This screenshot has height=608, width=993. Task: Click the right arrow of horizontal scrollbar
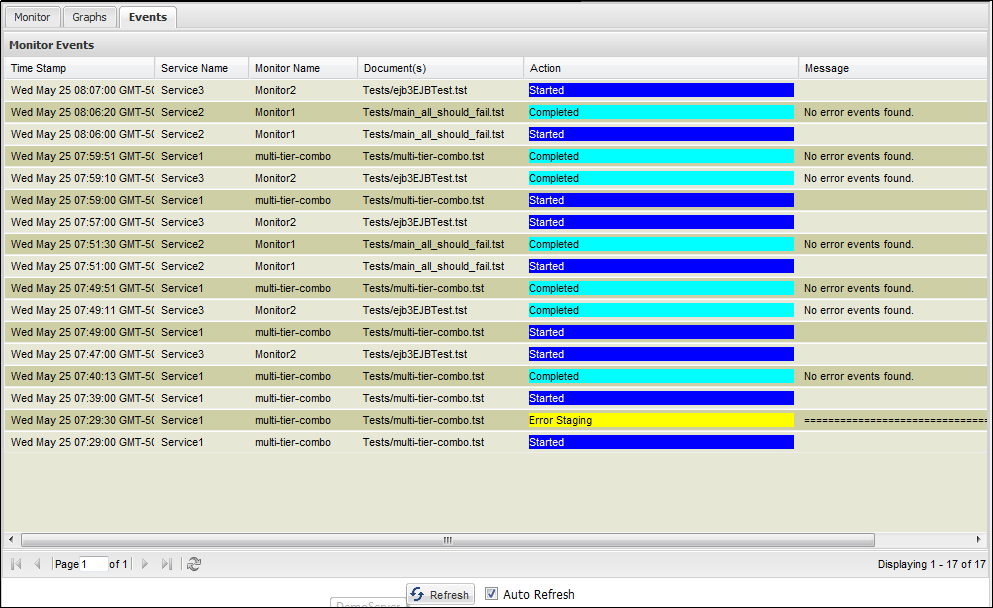(x=978, y=539)
